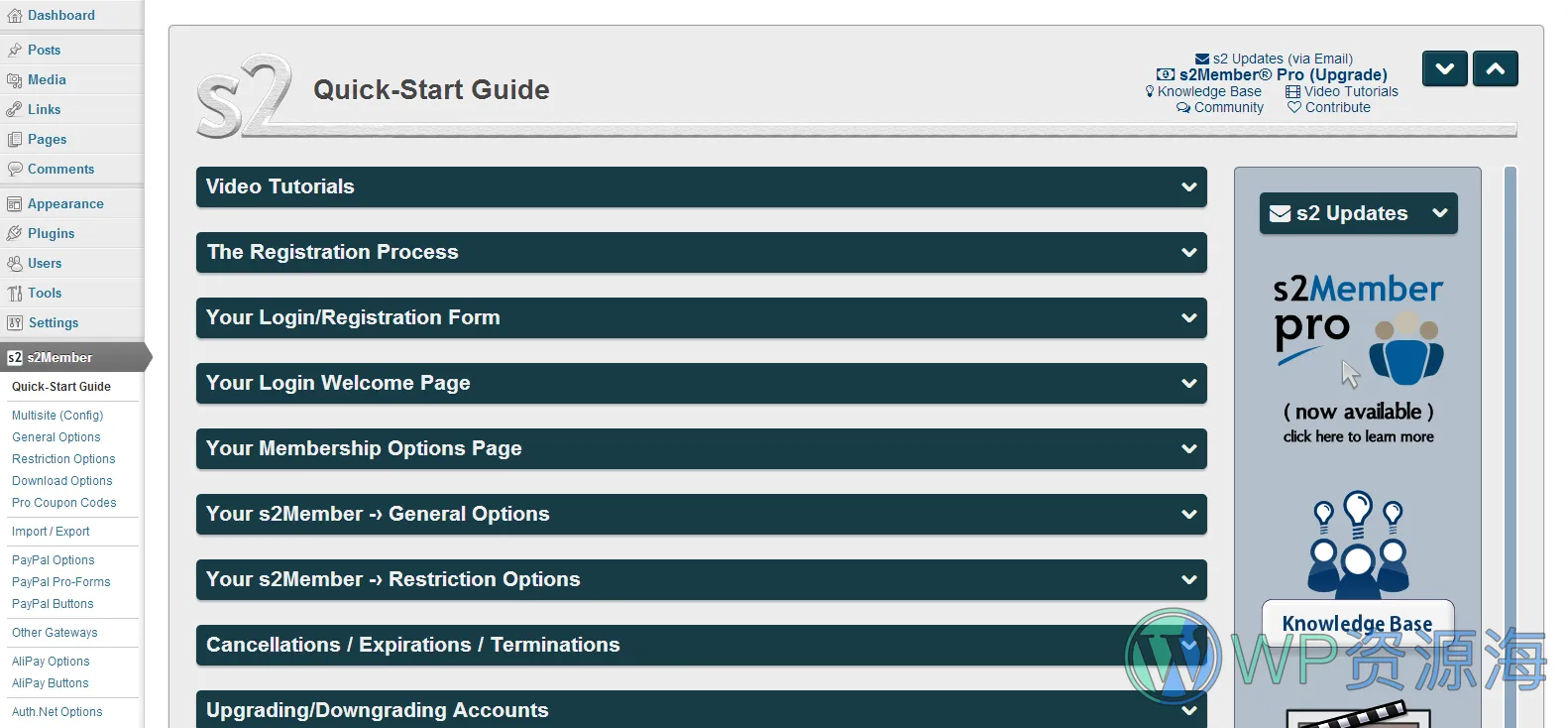Open Quick-Start Guide submenu item

(61, 387)
